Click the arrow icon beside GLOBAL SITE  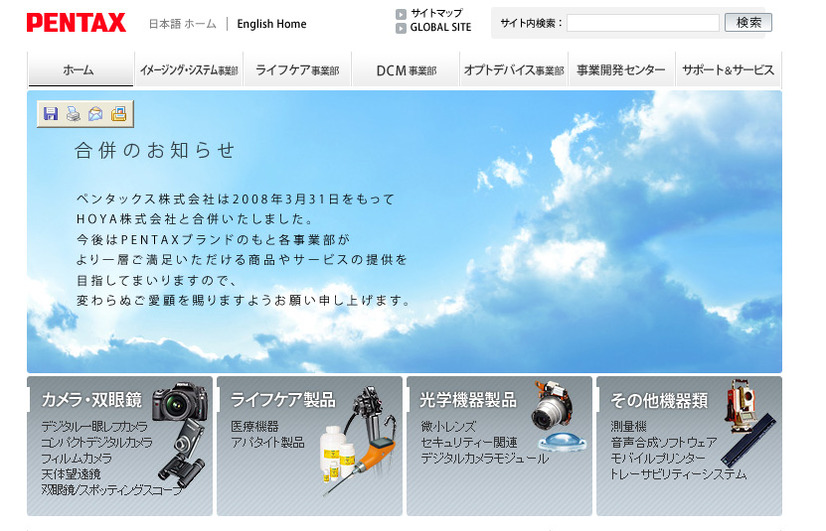(x=401, y=28)
